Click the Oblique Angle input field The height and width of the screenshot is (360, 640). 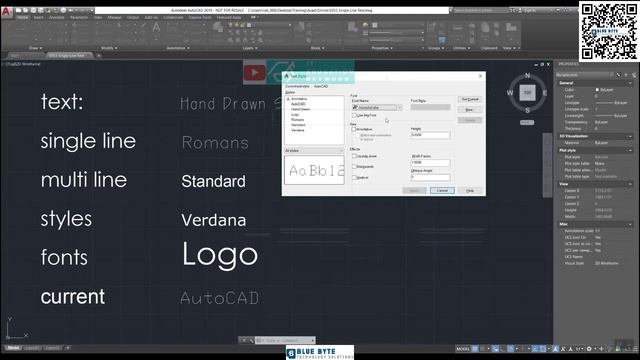pyautogui.click(x=430, y=177)
